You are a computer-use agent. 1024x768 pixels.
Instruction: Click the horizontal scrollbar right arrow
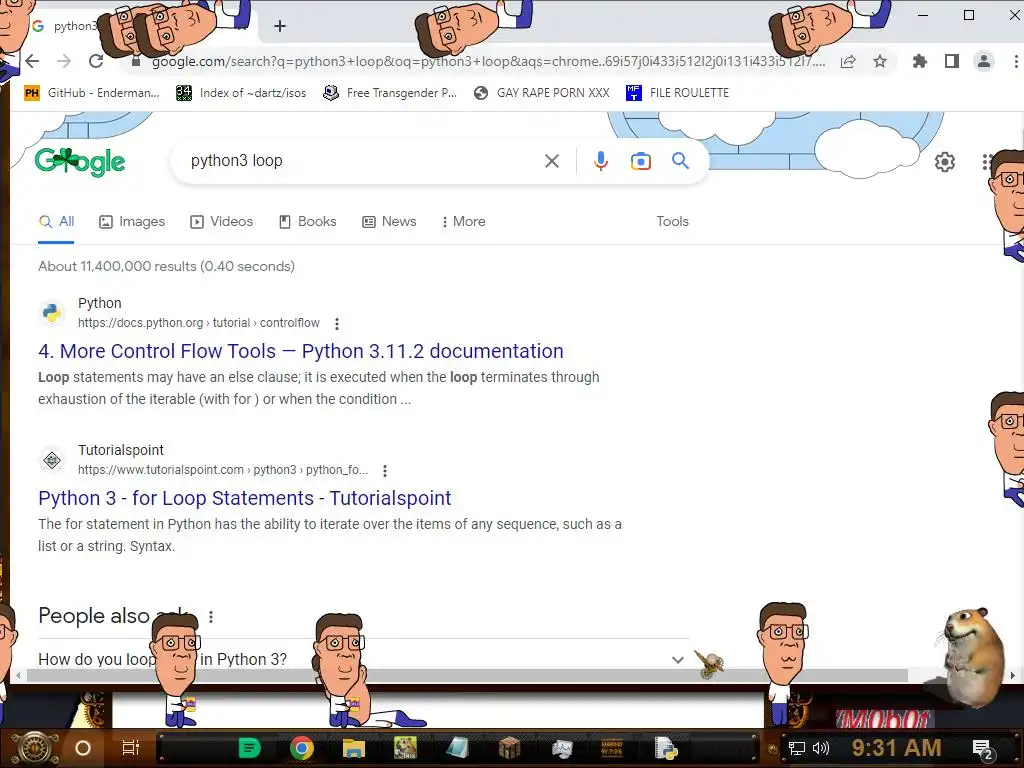click(1012, 676)
